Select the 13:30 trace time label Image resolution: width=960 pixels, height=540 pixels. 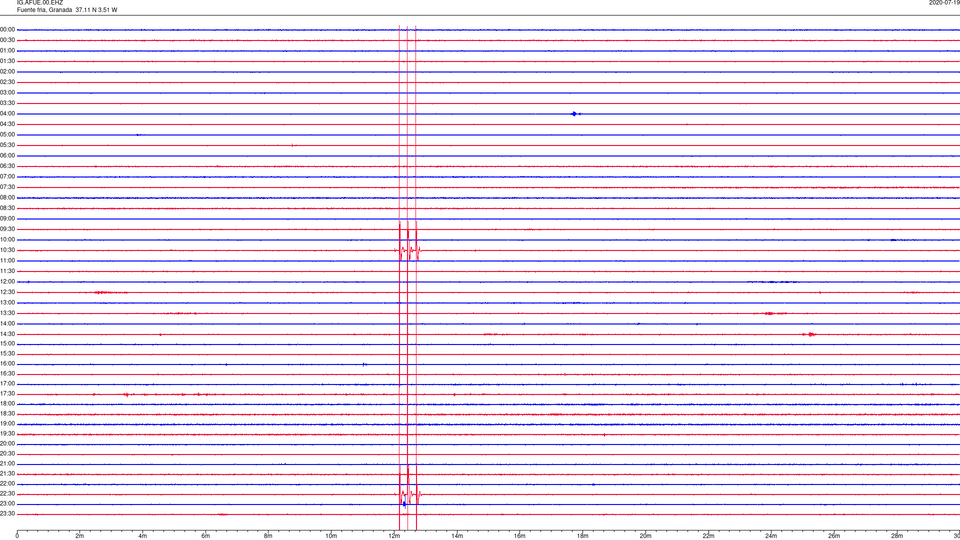click(x=7, y=313)
